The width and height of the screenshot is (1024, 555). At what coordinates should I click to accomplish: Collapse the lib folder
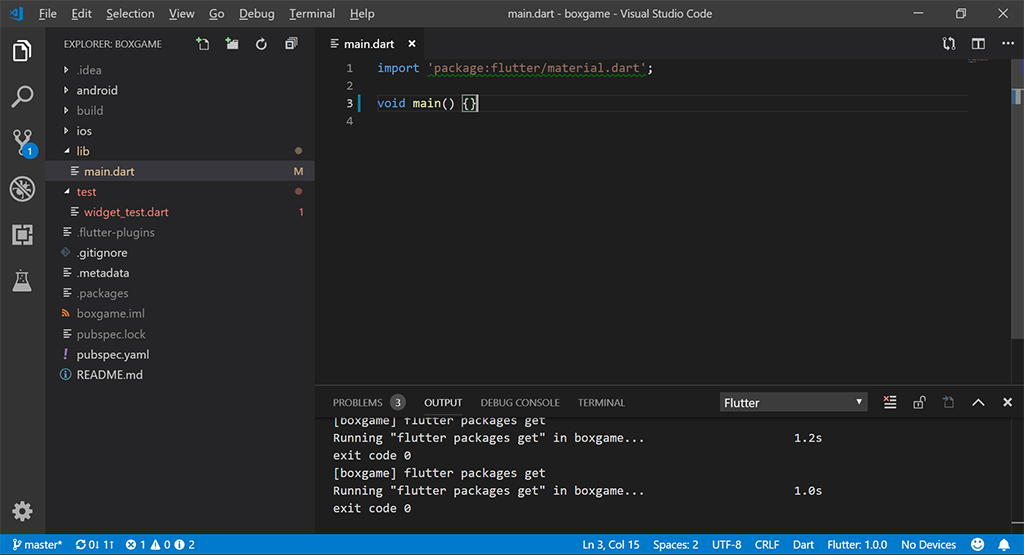pos(83,151)
